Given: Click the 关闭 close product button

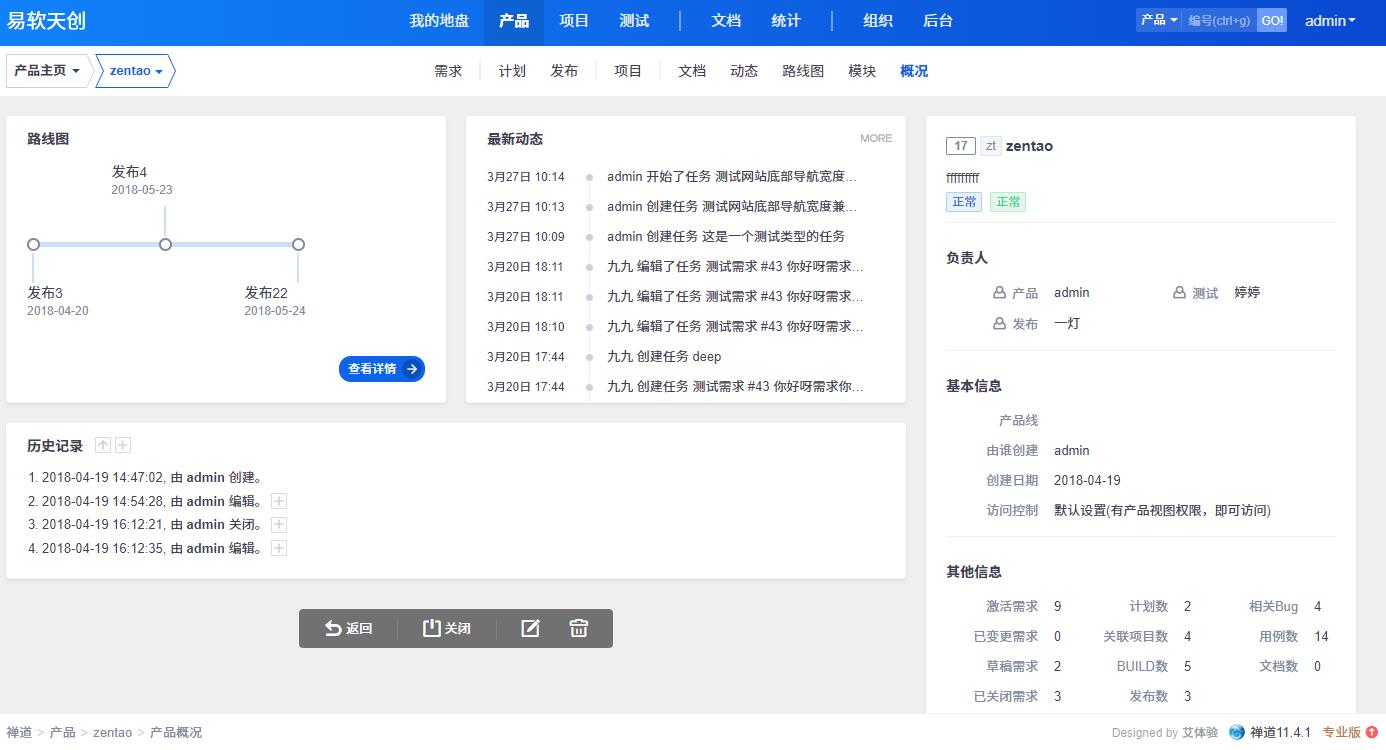Looking at the screenshot, I should (446, 628).
